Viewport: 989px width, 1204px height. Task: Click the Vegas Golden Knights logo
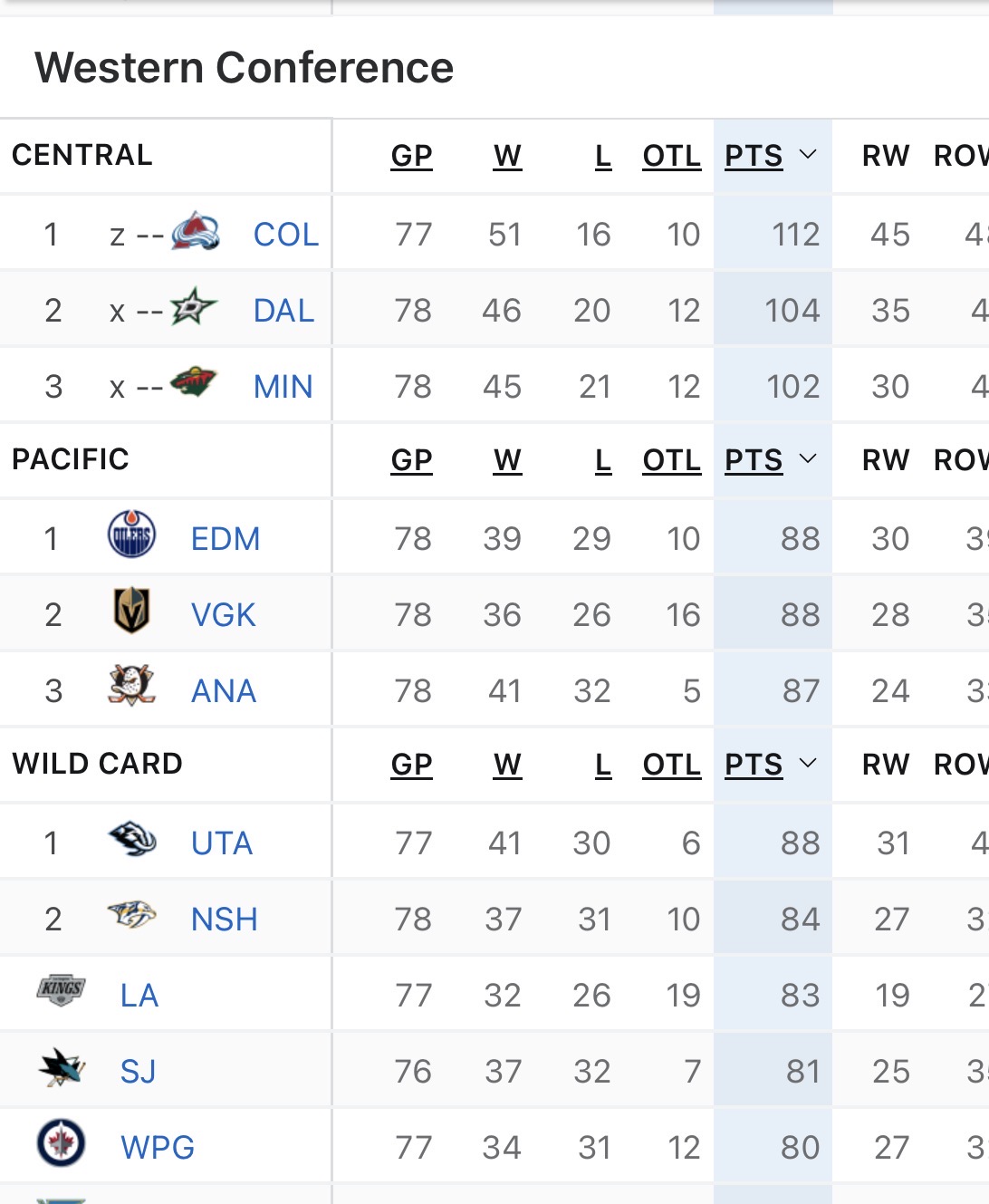point(131,612)
